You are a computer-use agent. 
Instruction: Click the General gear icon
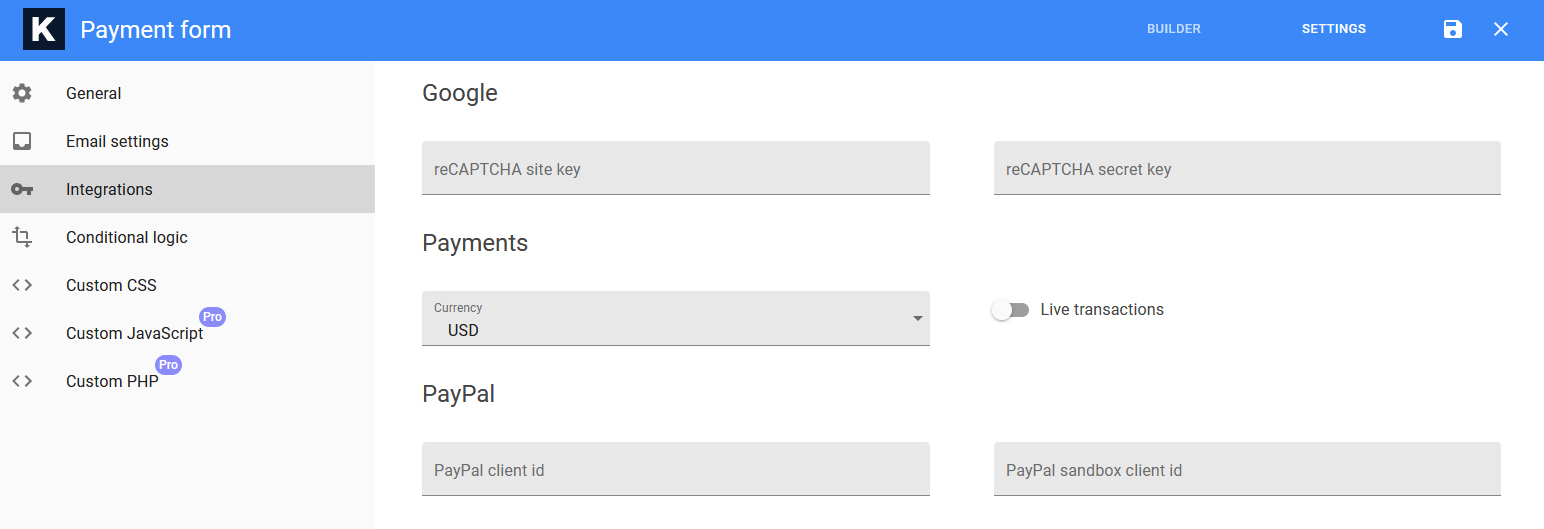pos(22,93)
